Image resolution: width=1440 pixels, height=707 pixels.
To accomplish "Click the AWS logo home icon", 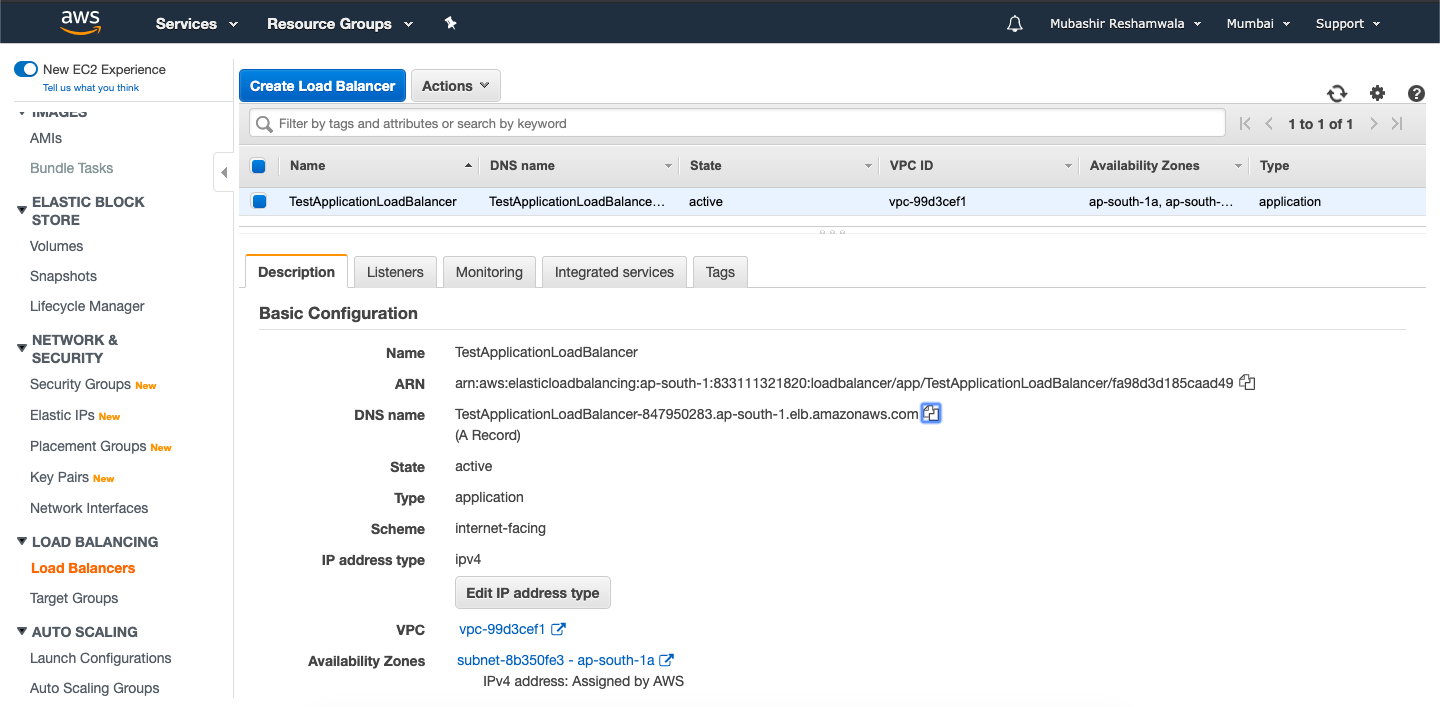I will tap(81, 22).
